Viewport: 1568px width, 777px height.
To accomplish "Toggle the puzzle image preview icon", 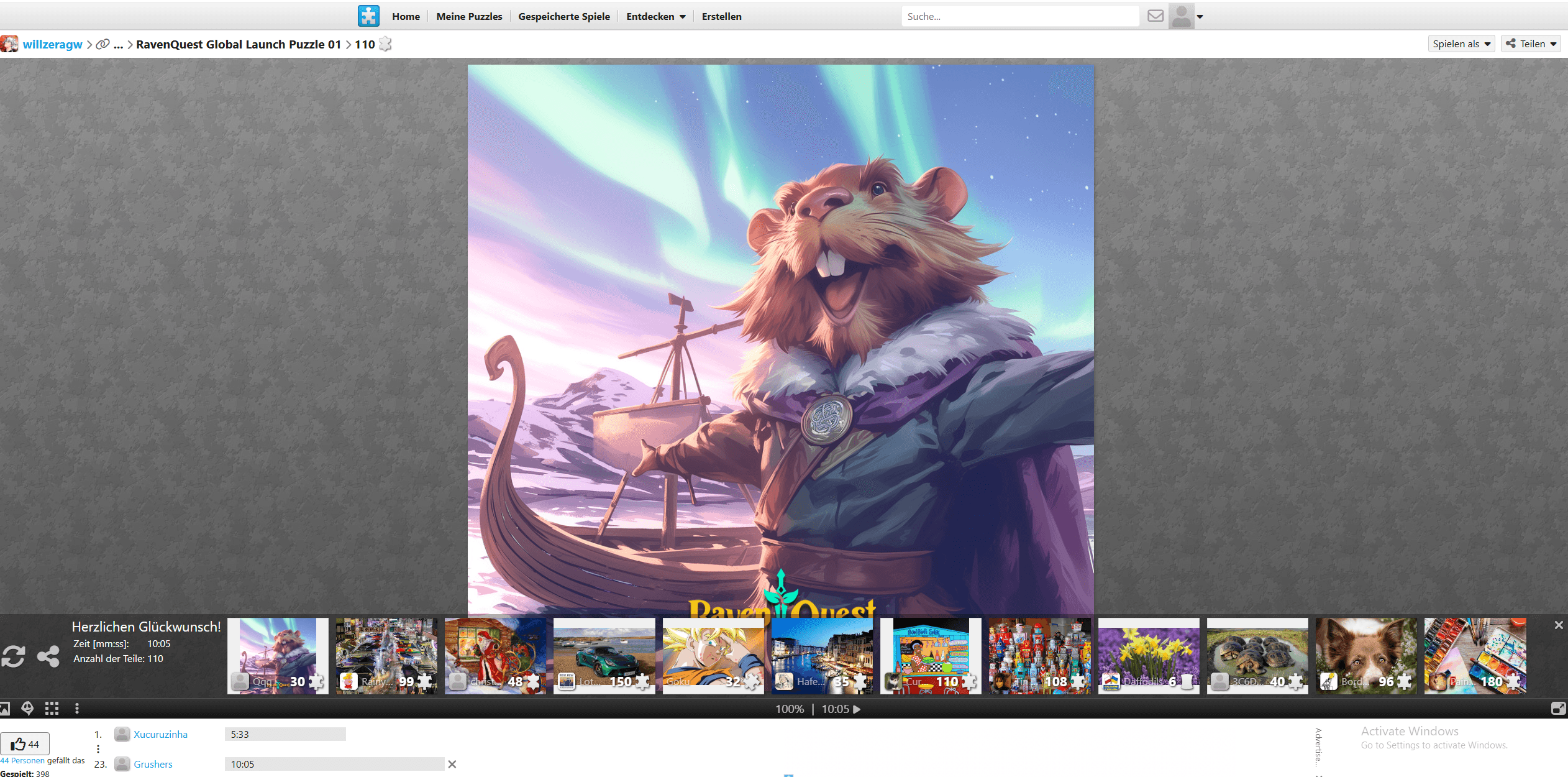I will click(x=5, y=708).
